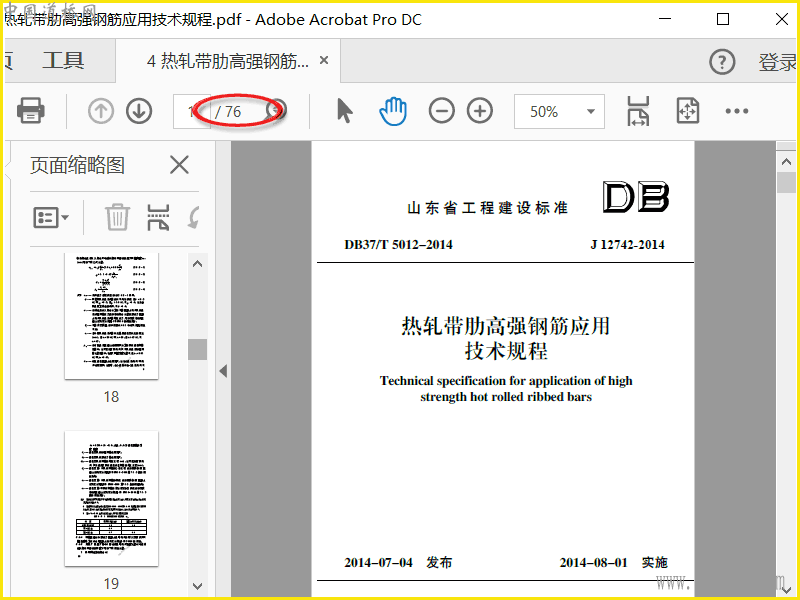Click the rotate pages icon
800x600 pixels.
click(x=194, y=217)
